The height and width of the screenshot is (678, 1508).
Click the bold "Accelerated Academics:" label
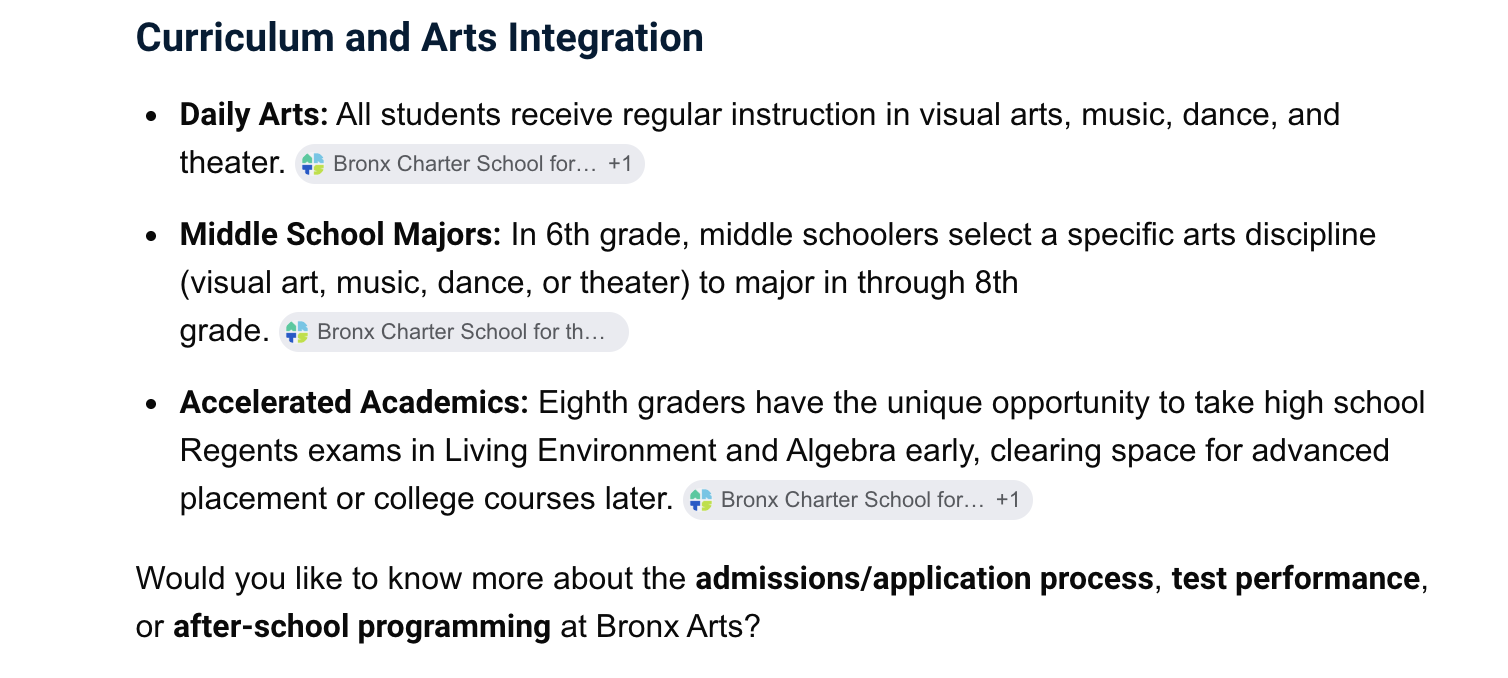[354, 404]
